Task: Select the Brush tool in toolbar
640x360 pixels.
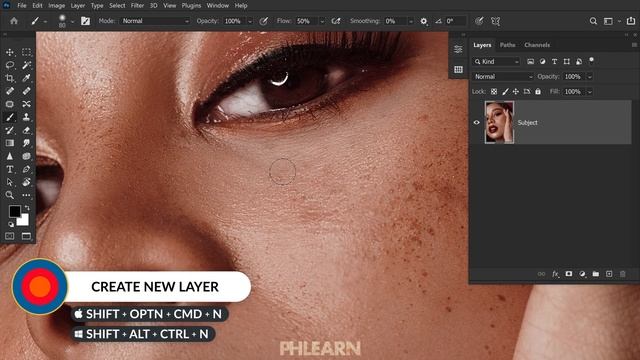Action: (10, 117)
